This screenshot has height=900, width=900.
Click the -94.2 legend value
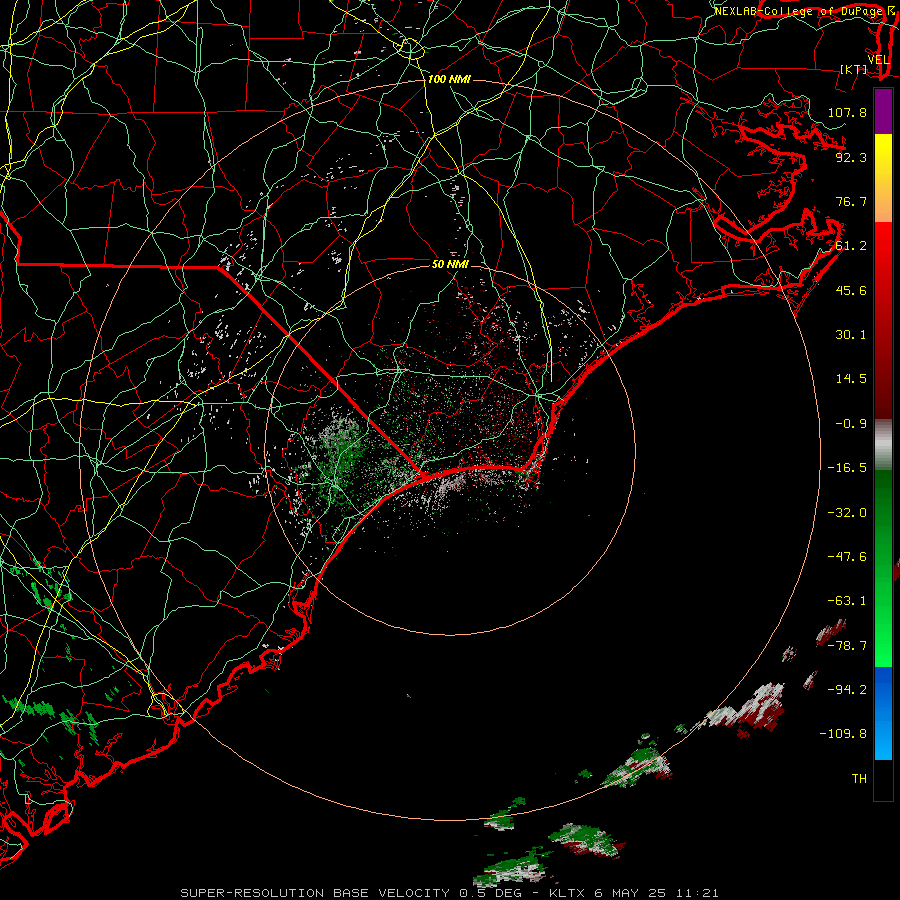coord(847,690)
